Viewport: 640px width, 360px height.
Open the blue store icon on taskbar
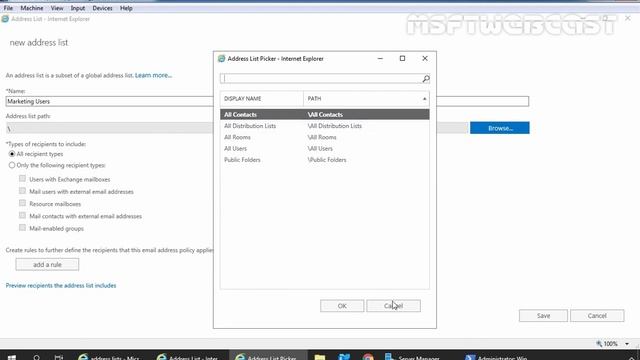click(344, 357)
